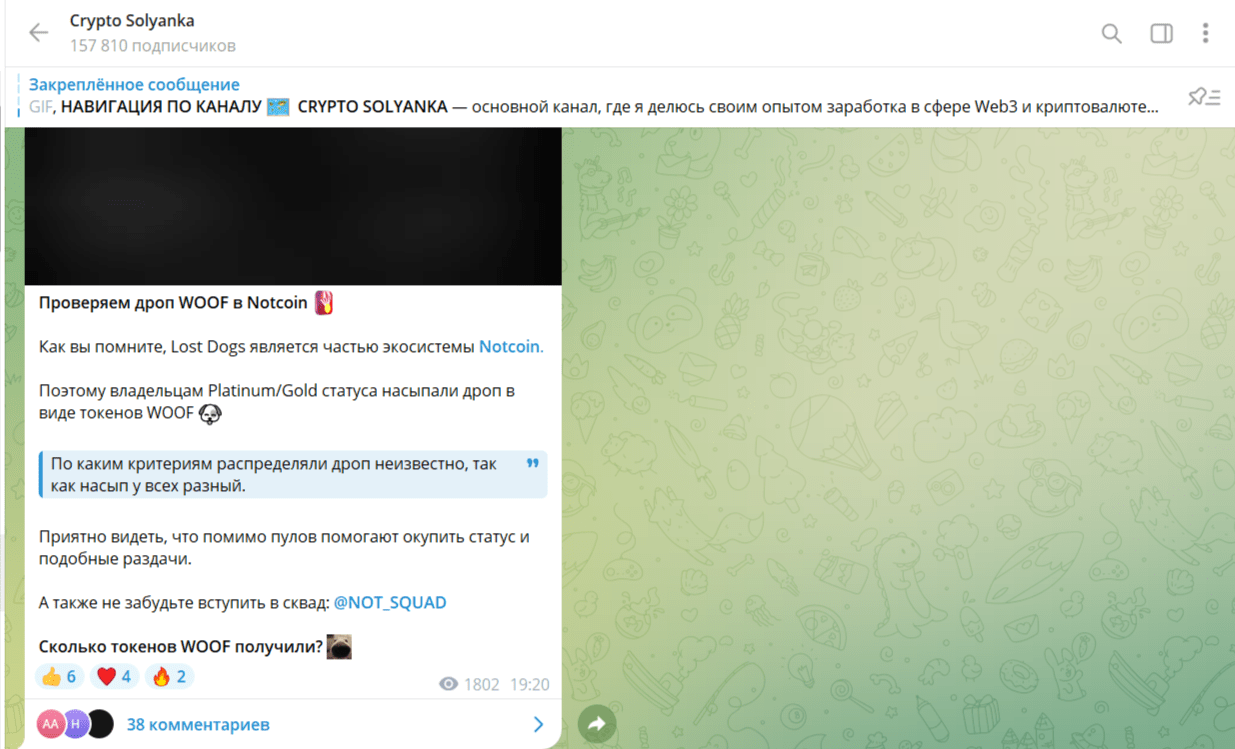Open the three-dot more options menu
The width and height of the screenshot is (1235, 749).
[x=1205, y=33]
